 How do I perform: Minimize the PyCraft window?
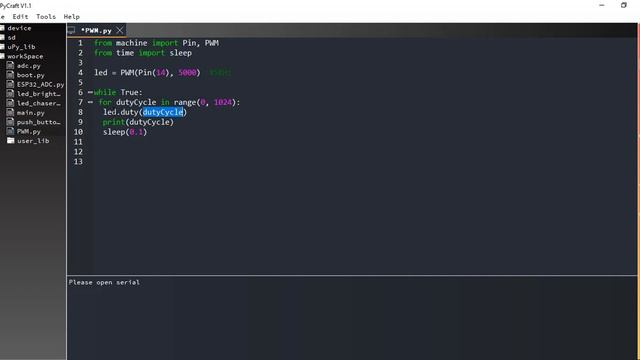pyautogui.click(x=602, y=5)
